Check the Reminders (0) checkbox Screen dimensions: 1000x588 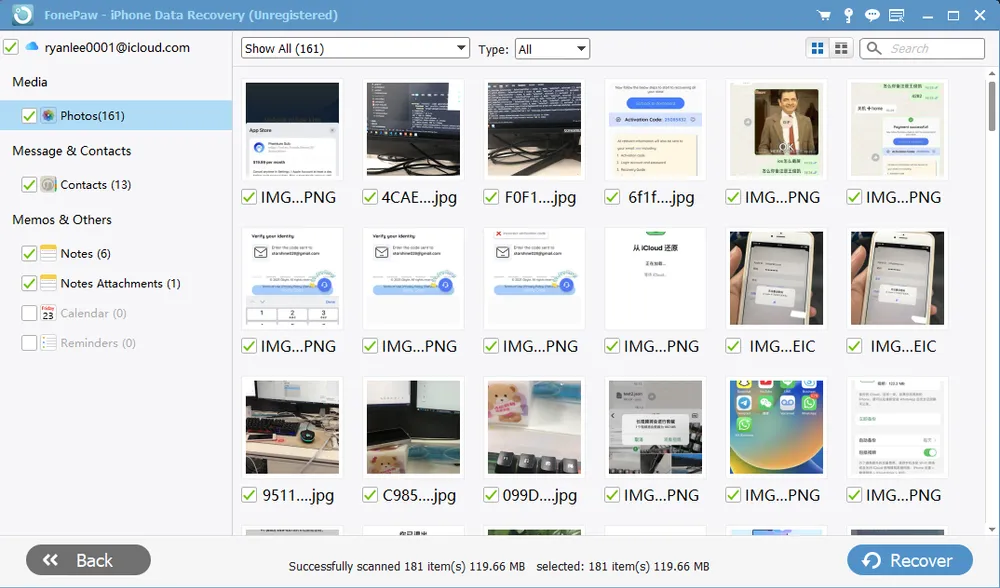(x=29, y=342)
